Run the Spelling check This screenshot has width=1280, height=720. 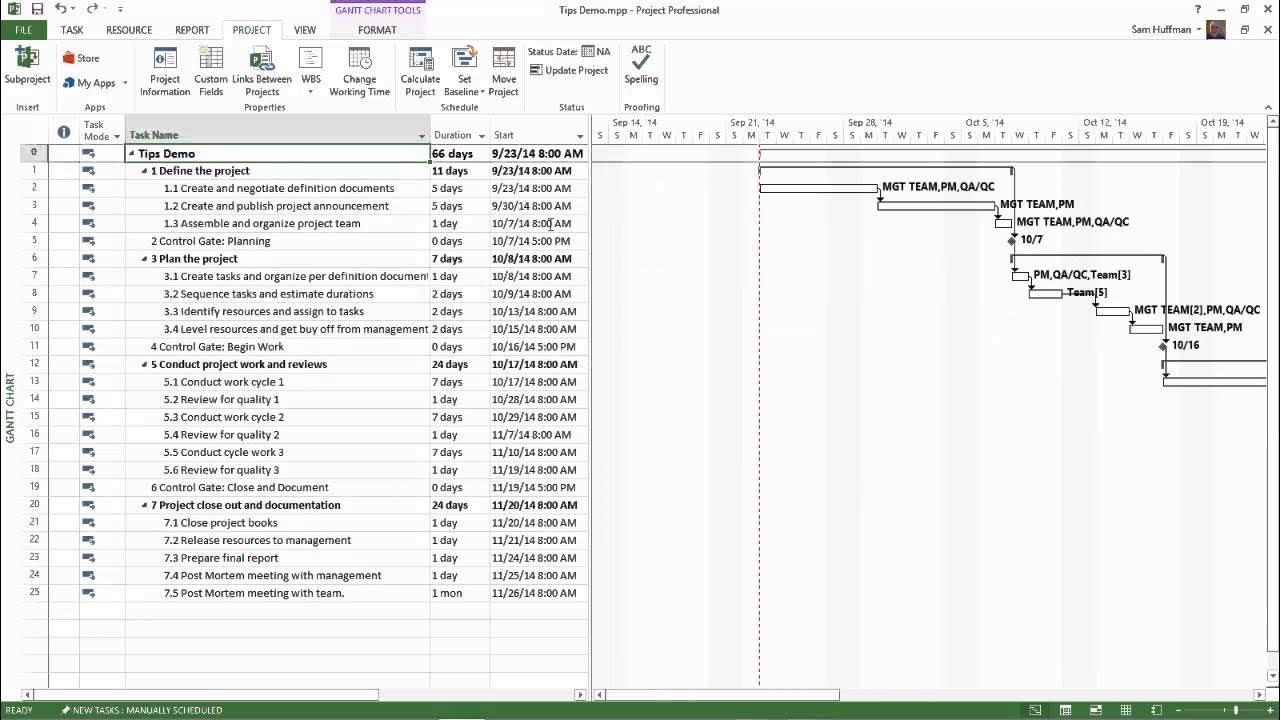tap(641, 65)
